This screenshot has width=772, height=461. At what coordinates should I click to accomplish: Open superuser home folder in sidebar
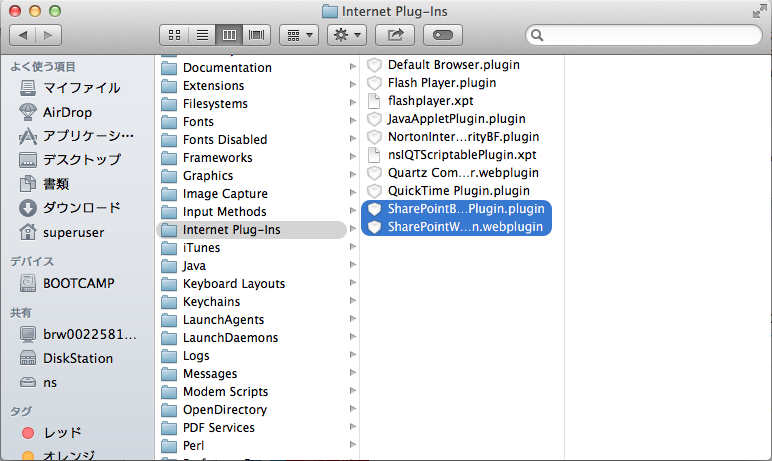coord(62,232)
